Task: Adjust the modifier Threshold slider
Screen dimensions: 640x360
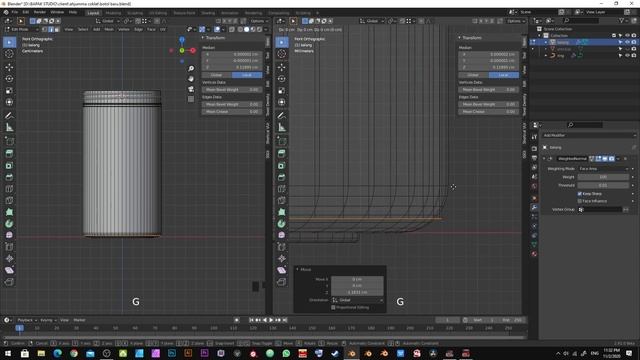Action: click(603, 185)
